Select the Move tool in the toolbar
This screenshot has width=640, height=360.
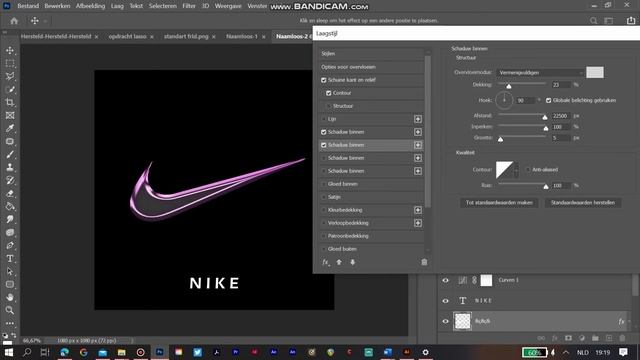[x=10, y=50]
